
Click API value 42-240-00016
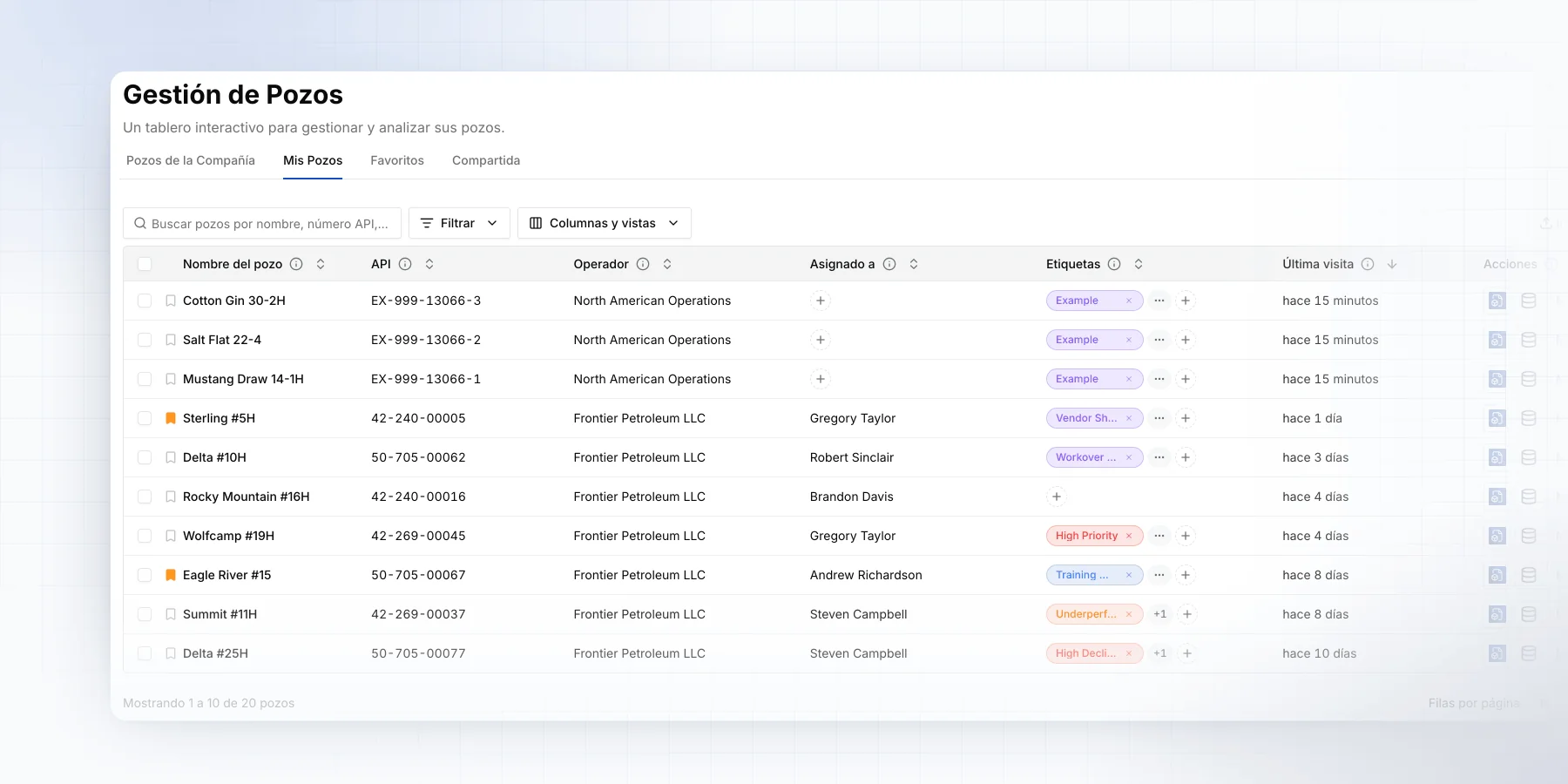tap(418, 497)
